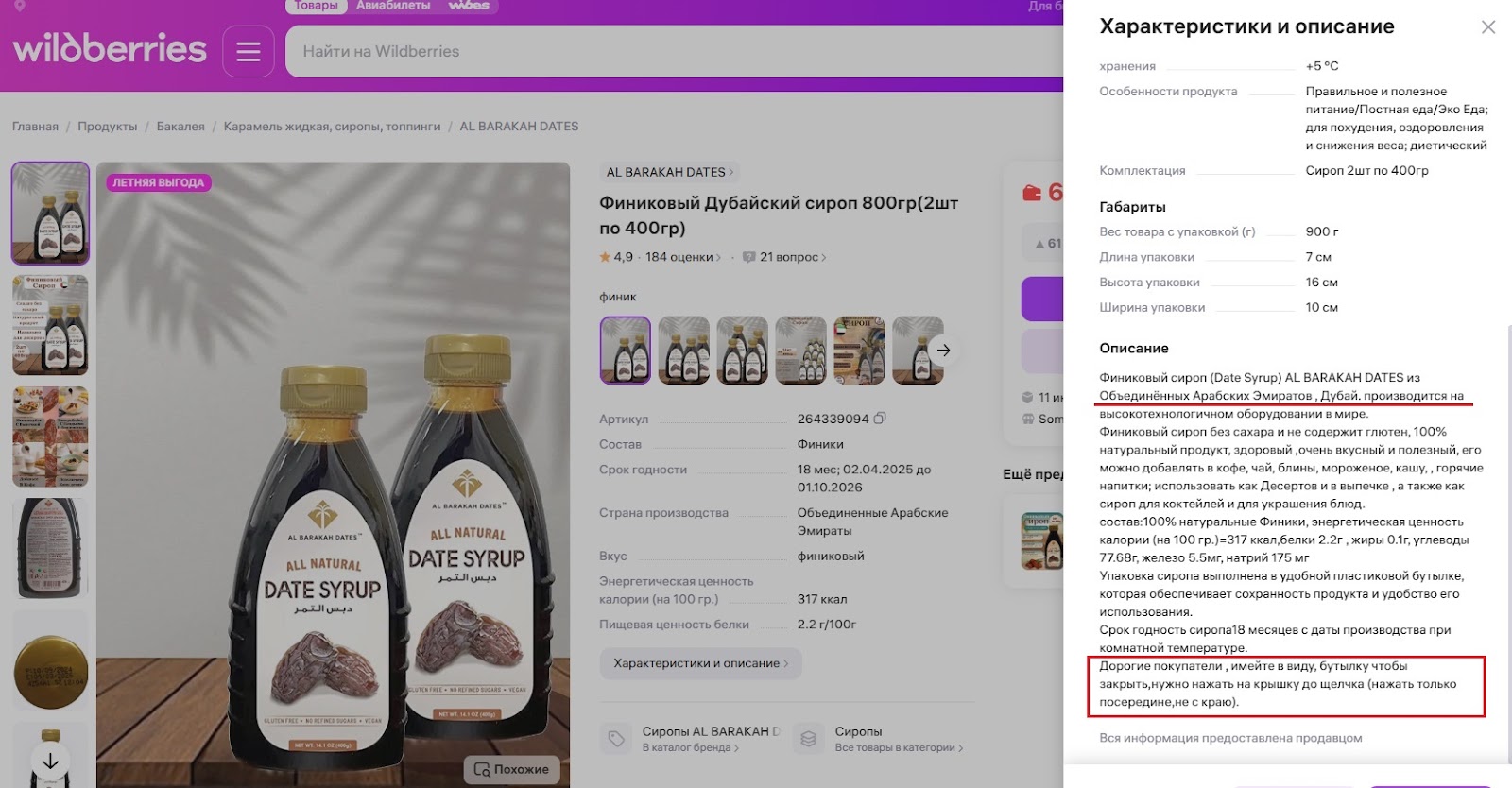Open Сиропы AL BARAKAH brand catalog link
1512x788 pixels.
tap(692, 739)
